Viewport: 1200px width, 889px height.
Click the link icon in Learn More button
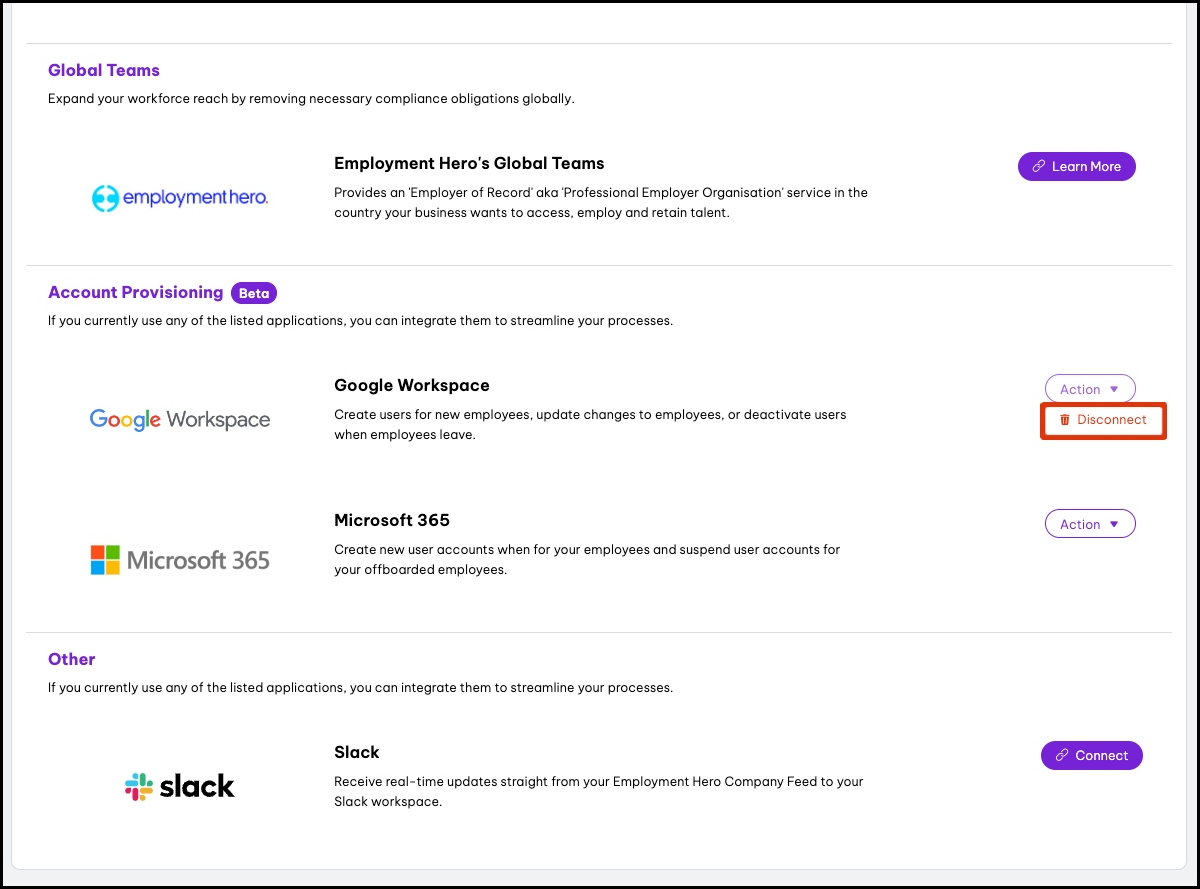click(x=1039, y=167)
